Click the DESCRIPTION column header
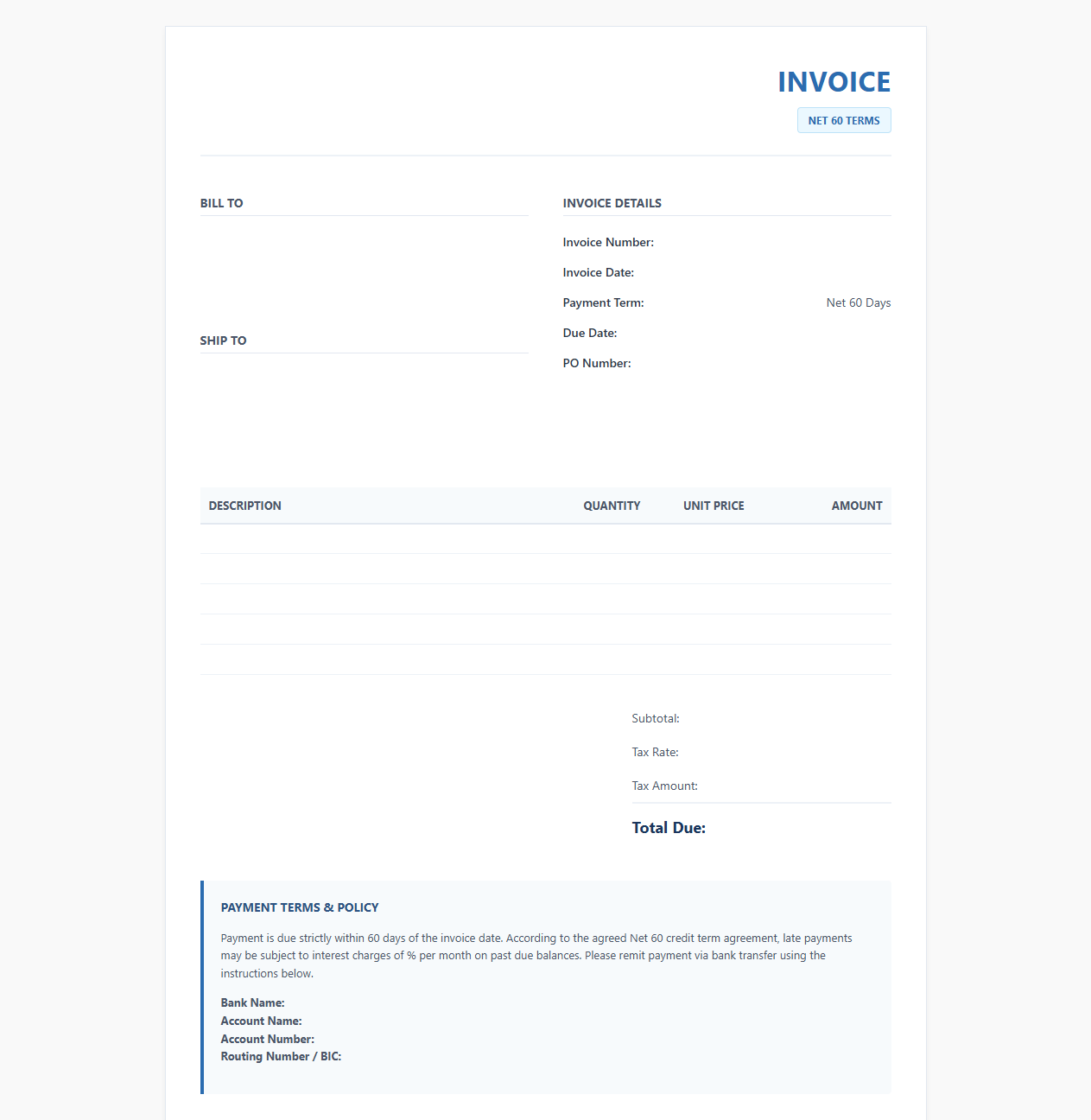 [244, 506]
